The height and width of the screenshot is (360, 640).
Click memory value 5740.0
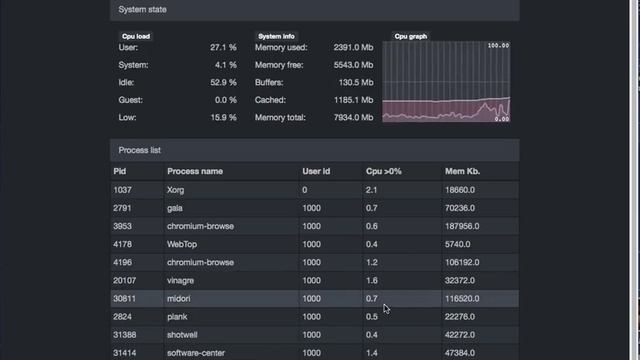pyautogui.click(x=458, y=244)
